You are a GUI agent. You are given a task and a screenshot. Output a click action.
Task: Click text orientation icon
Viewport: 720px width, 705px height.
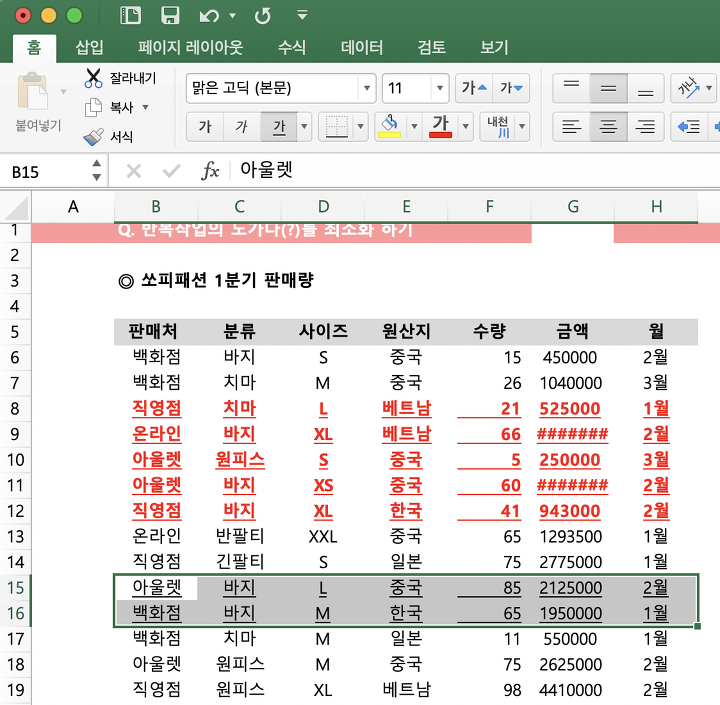(688, 88)
